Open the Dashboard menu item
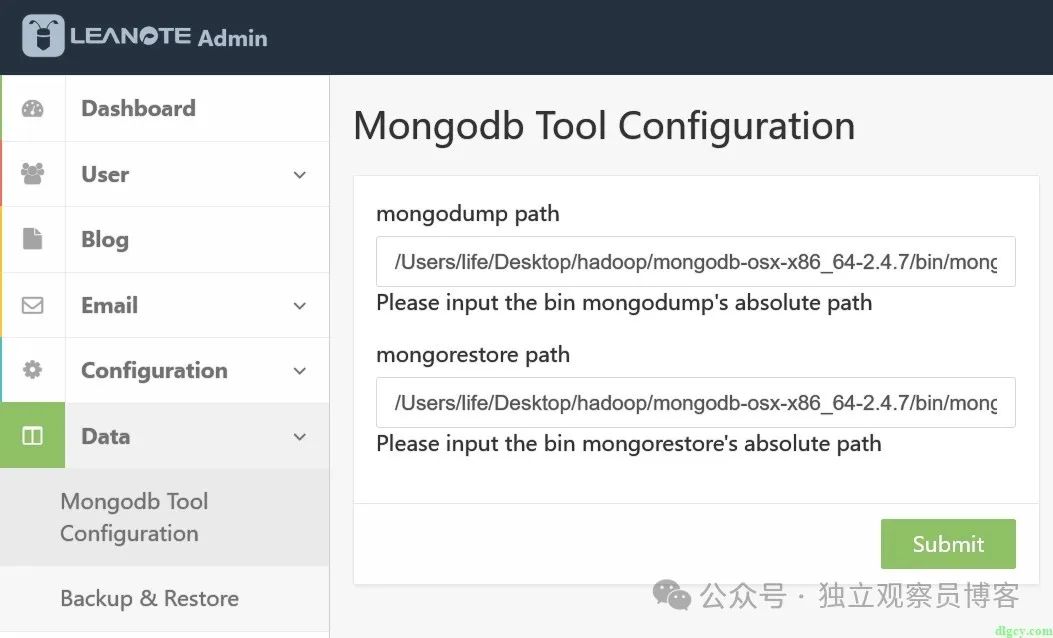 click(x=165, y=108)
